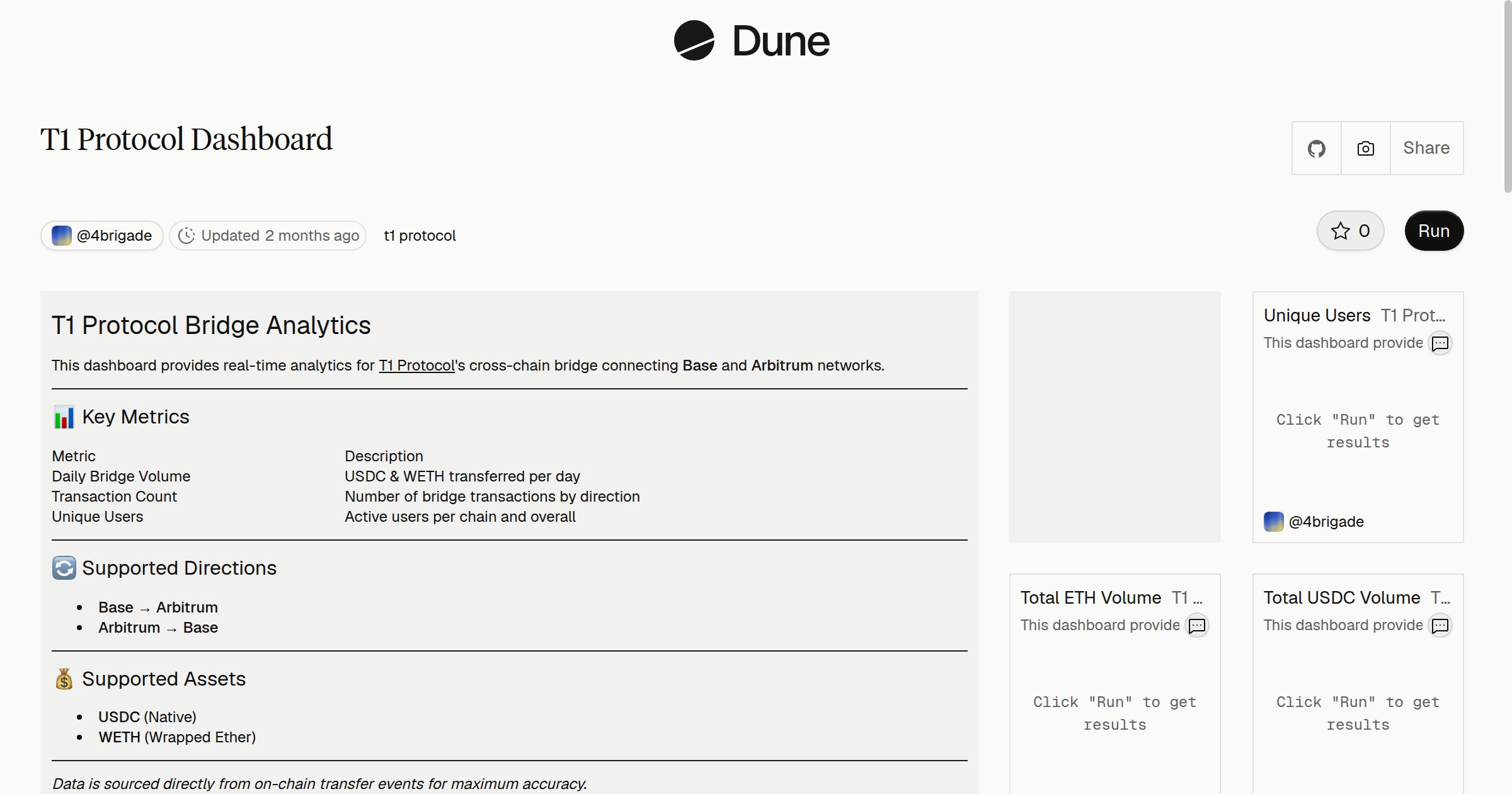Click the T1 Protocol Dashboard title
Screen dimensions: 1512x794
click(186, 139)
